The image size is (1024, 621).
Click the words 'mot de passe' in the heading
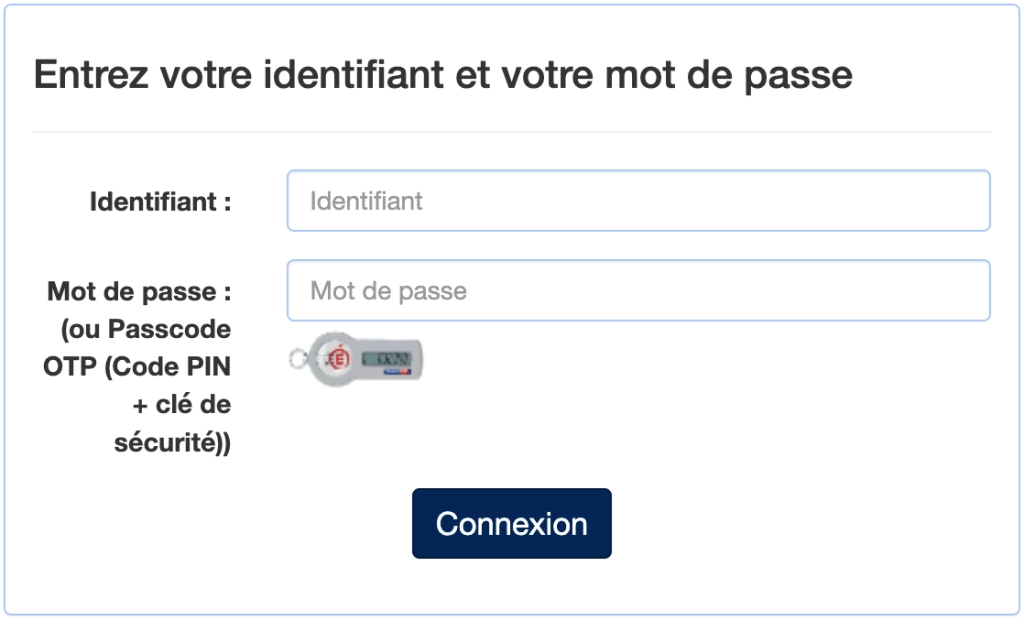[x=729, y=74]
